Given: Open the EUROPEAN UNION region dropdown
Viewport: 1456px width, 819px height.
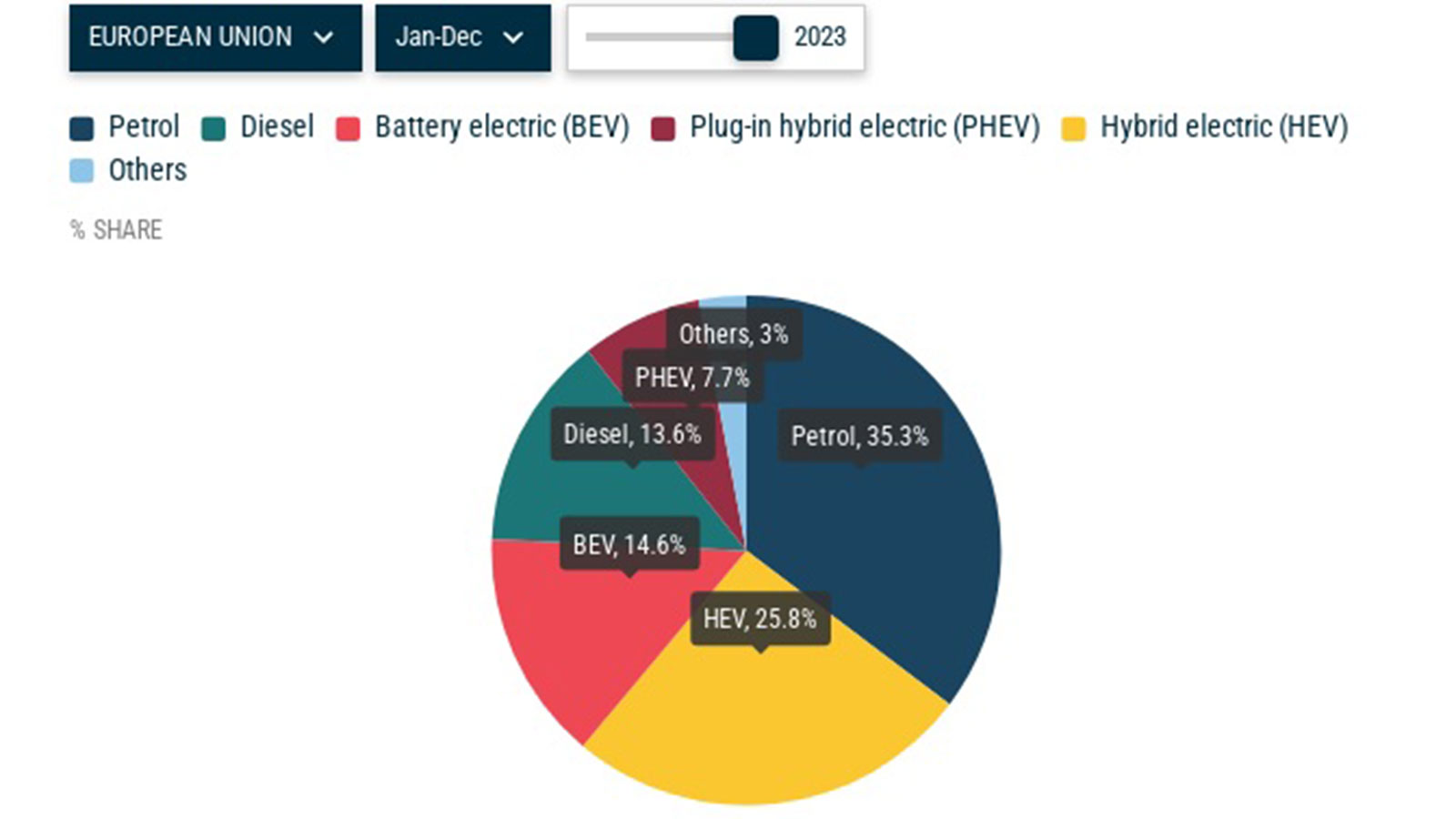Looking at the screenshot, I should click(214, 38).
